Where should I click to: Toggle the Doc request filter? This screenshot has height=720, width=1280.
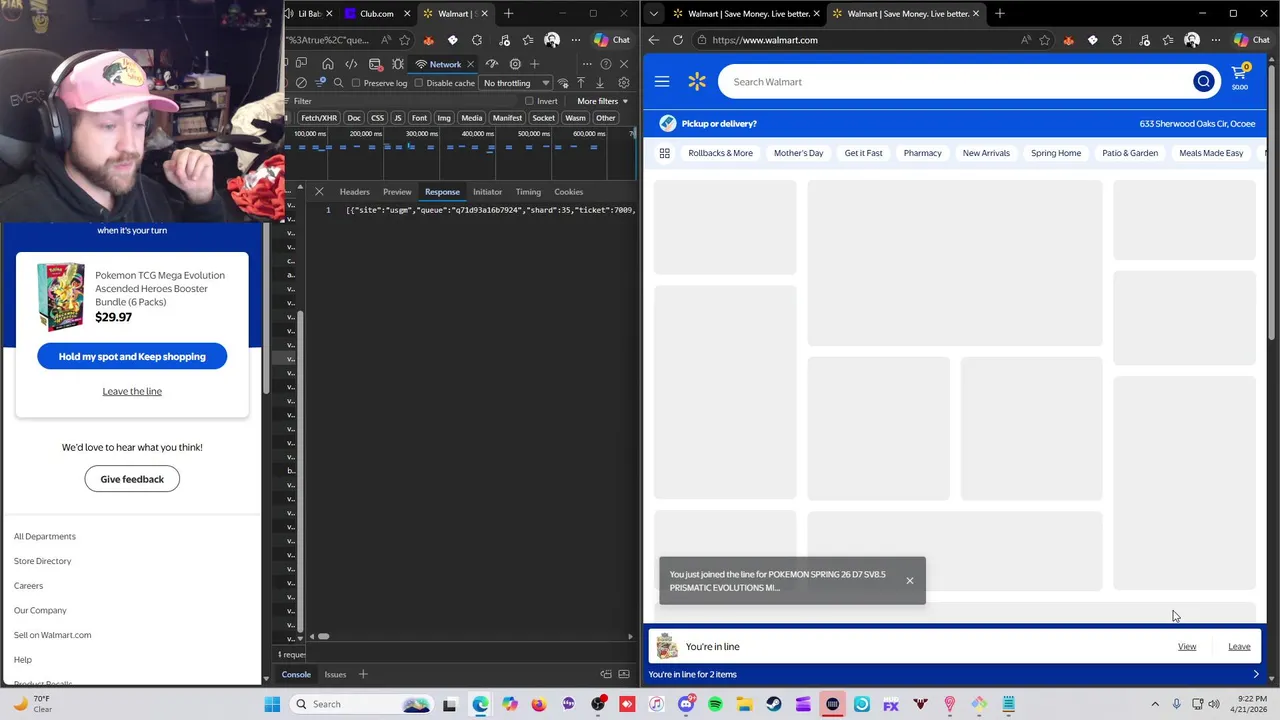click(354, 118)
